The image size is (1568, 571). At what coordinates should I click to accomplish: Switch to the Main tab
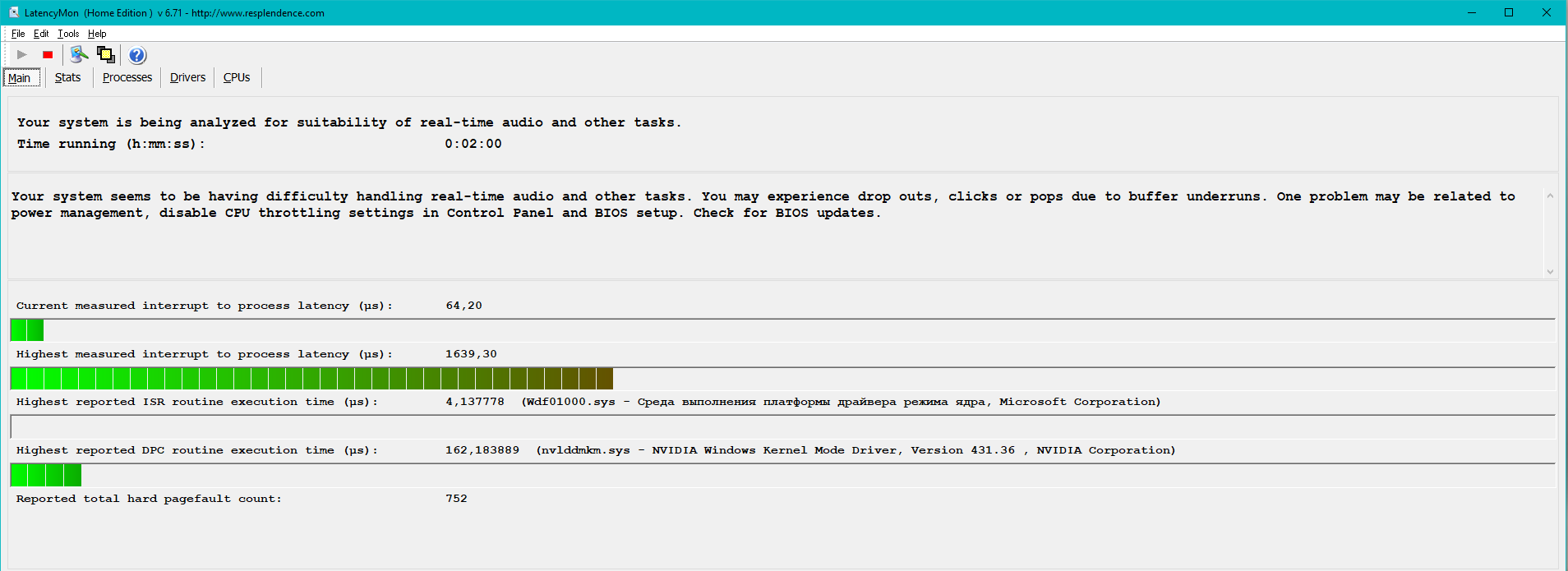point(21,78)
